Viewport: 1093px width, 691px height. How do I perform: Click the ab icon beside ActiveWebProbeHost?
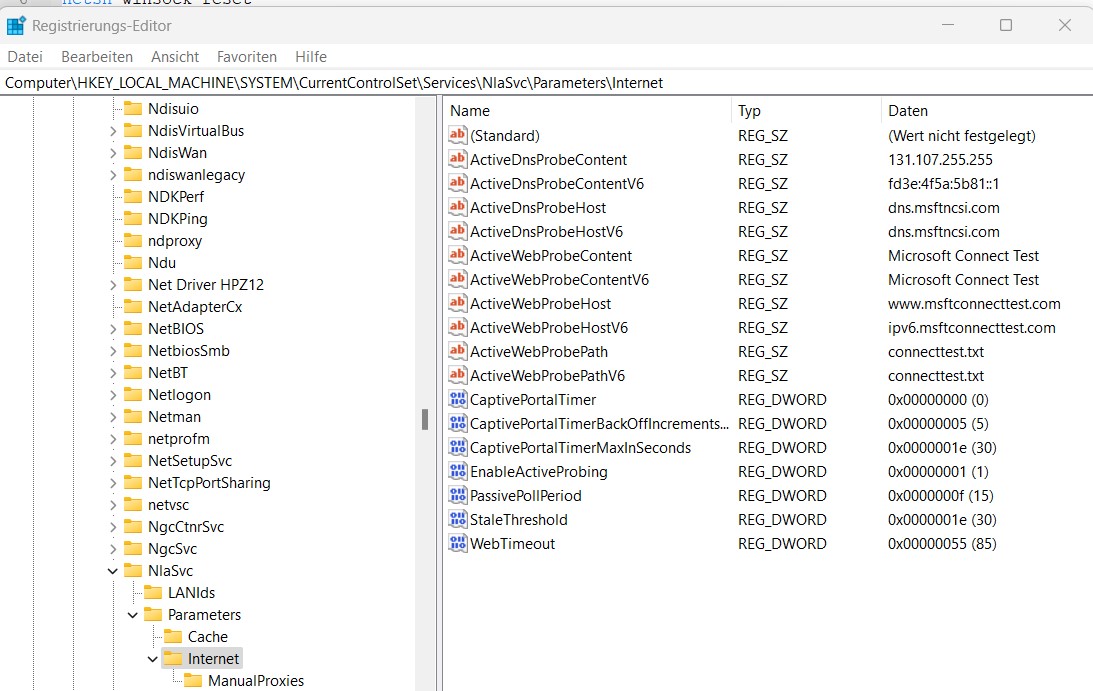click(457, 303)
